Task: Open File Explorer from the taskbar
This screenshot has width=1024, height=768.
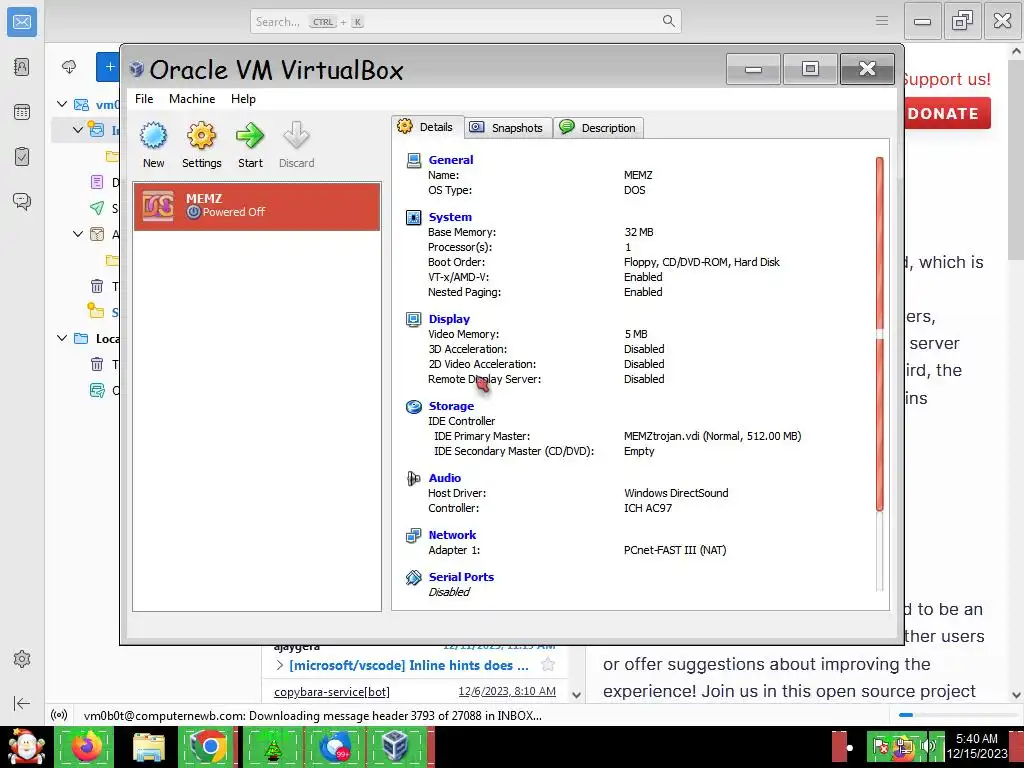Action: pyautogui.click(x=148, y=746)
